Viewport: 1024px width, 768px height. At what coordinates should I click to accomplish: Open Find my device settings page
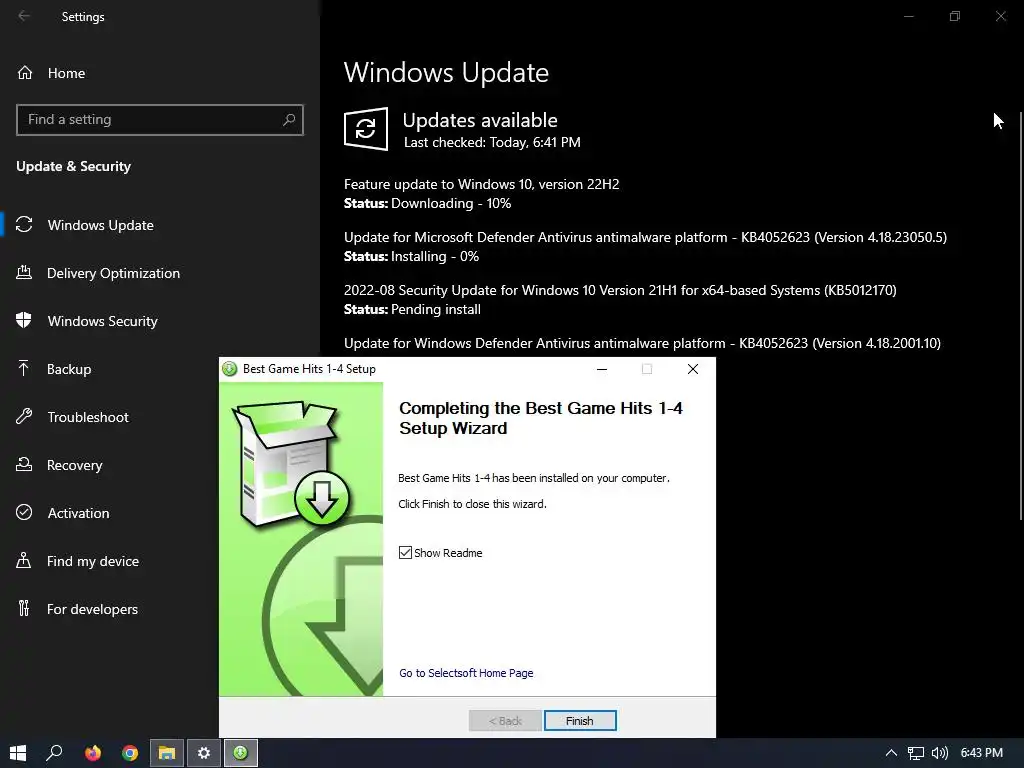(93, 561)
